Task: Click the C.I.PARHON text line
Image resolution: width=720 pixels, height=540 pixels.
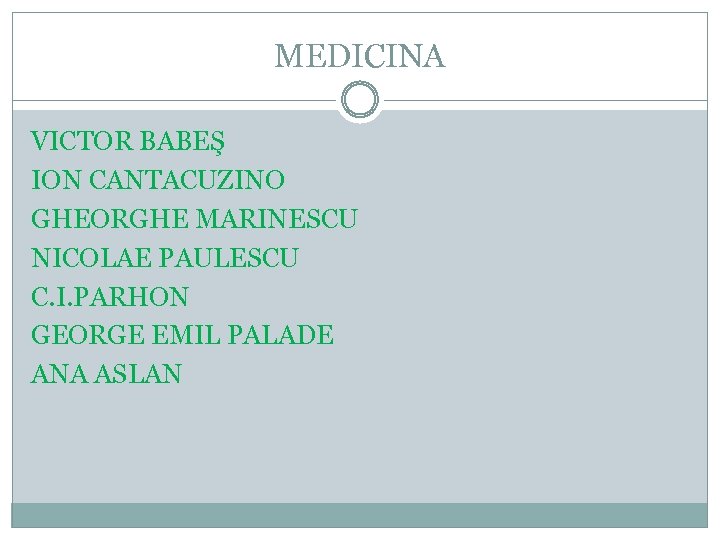Action: pos(110,297)
